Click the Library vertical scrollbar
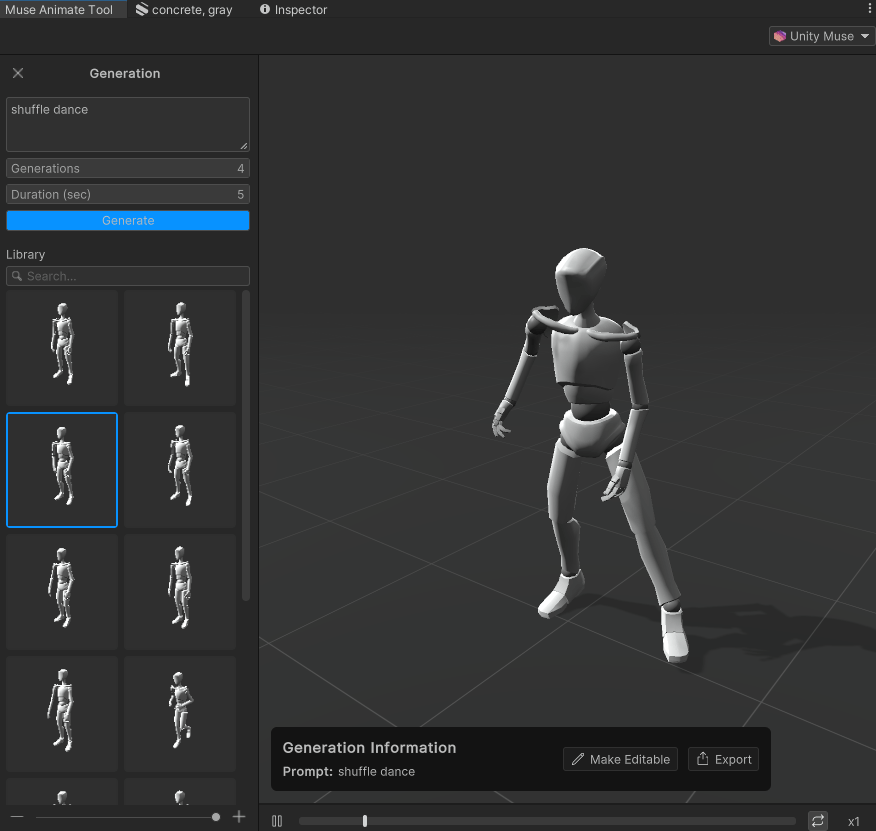Viewport: 876px width, 831px height. point(246,445)
